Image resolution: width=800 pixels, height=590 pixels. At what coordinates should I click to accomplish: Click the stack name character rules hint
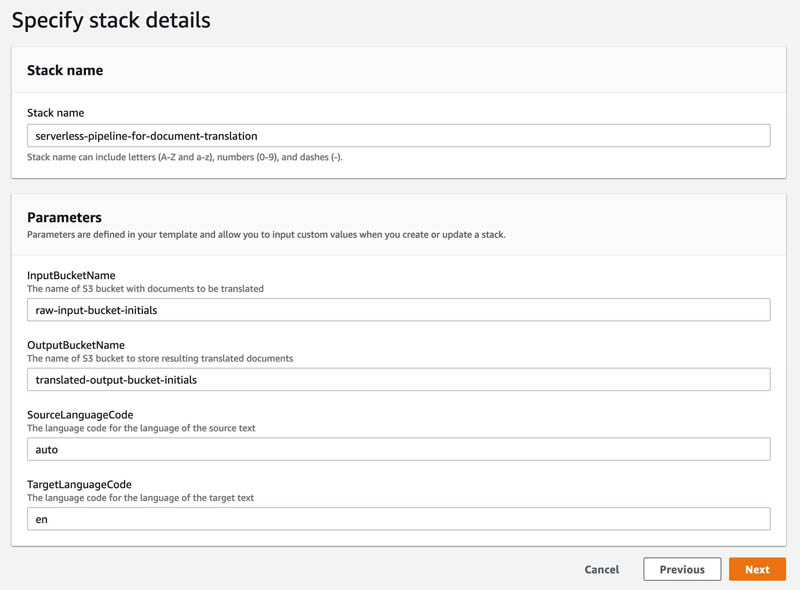[185, 157]
